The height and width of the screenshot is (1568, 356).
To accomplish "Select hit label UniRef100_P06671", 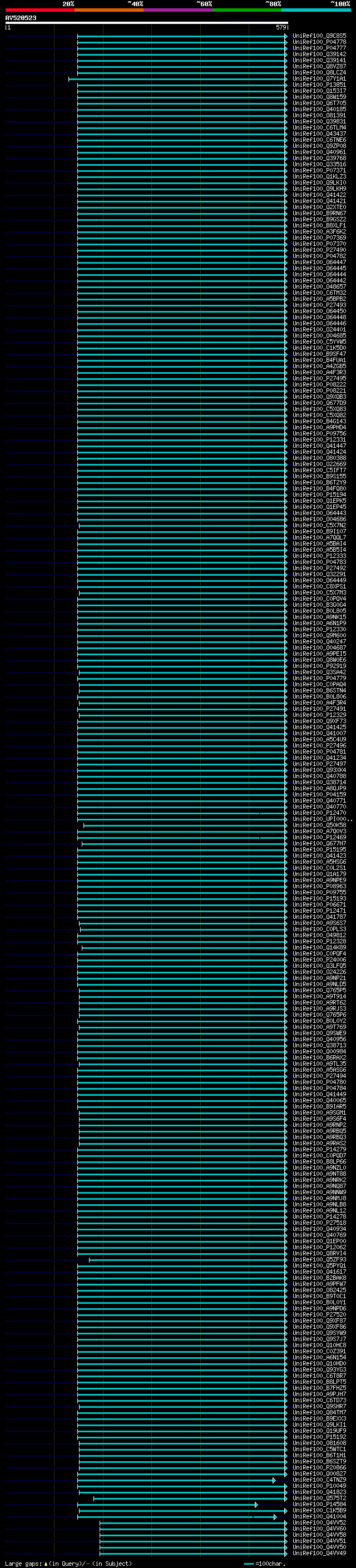I will click(319, 904).
